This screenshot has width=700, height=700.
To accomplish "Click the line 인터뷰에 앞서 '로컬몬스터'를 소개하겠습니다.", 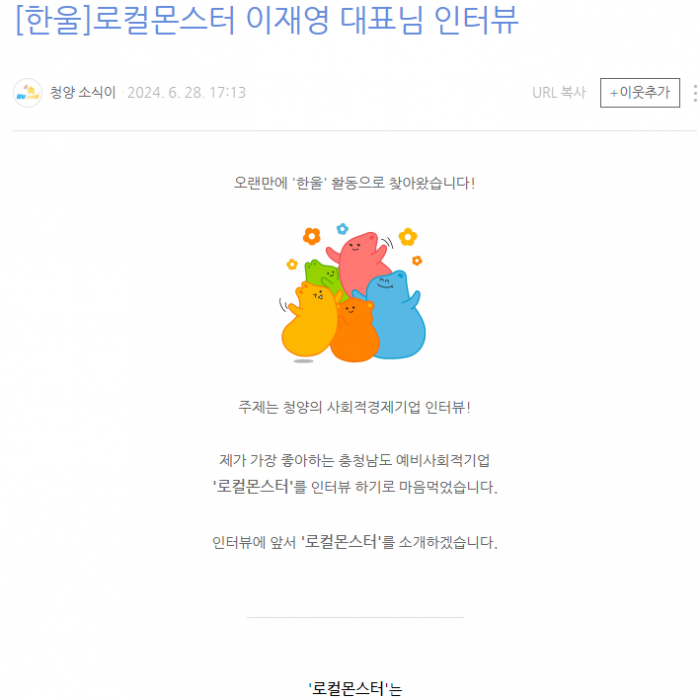I will pos(354,542).
